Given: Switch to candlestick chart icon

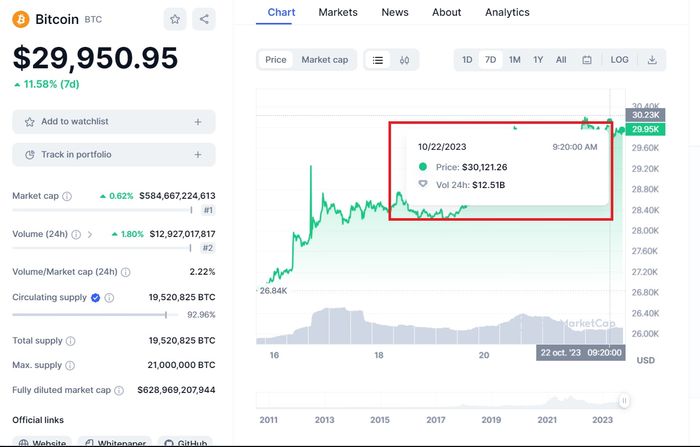Looking at the screenshot, I should tap(405, 60).
